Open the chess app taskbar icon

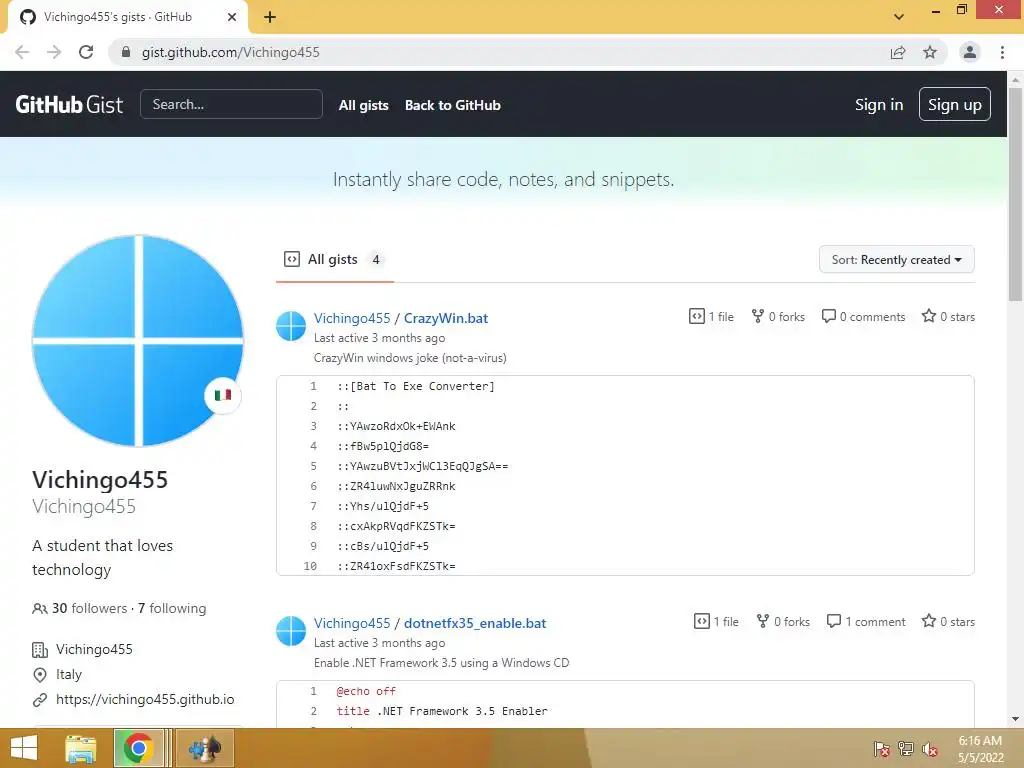204,748
